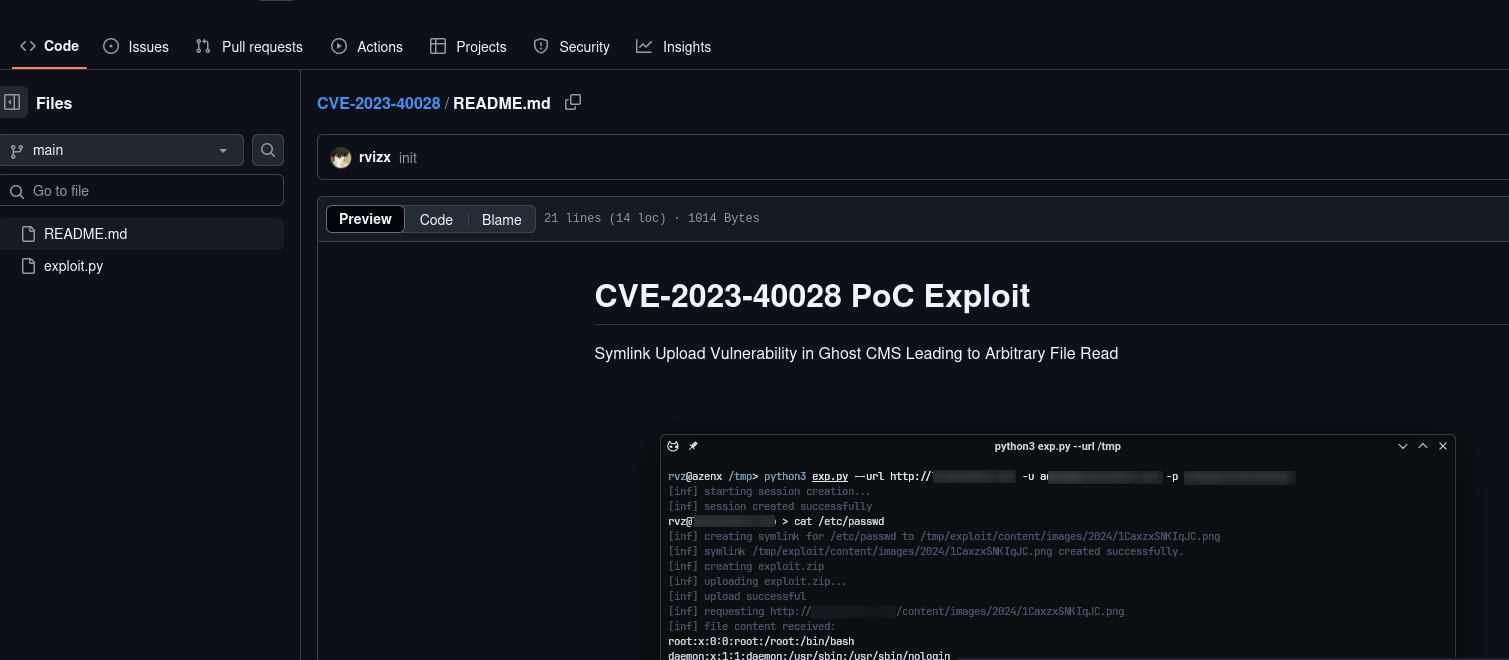Viewport: 1509px width, 660px height.
Task: Collapse the file tree panel icon
Action: coord(12,102)
